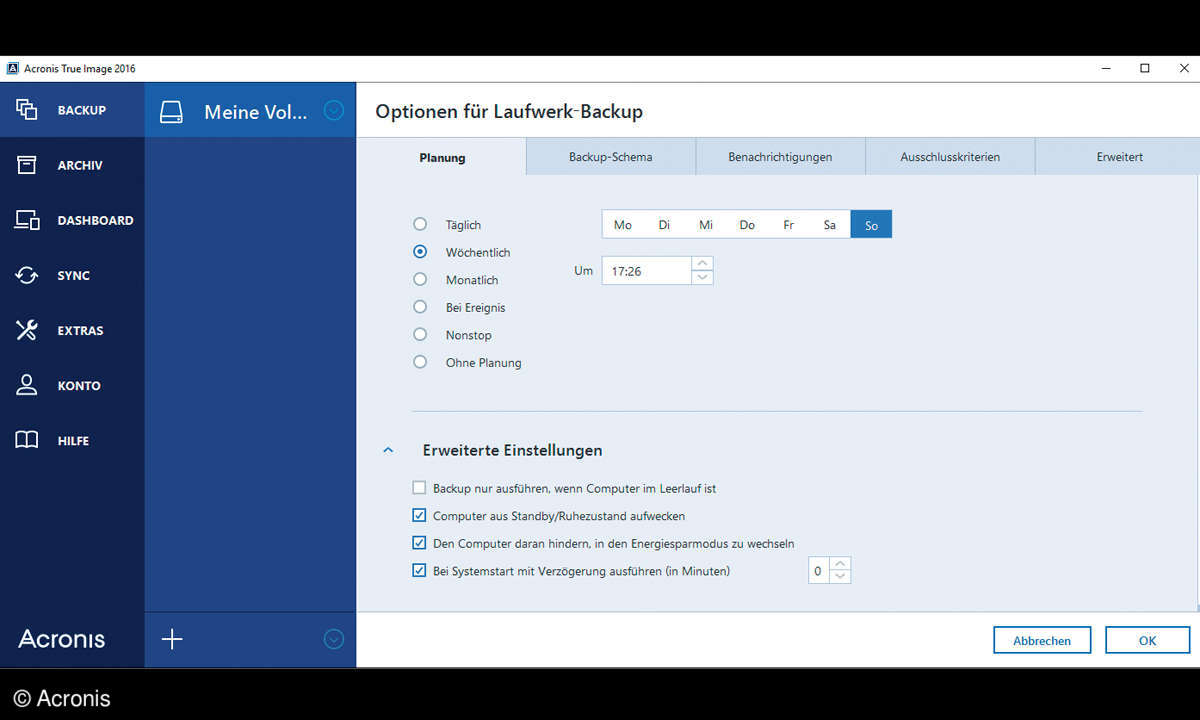Select the Ohne Planung option
1200x720 pixels.
420,362
